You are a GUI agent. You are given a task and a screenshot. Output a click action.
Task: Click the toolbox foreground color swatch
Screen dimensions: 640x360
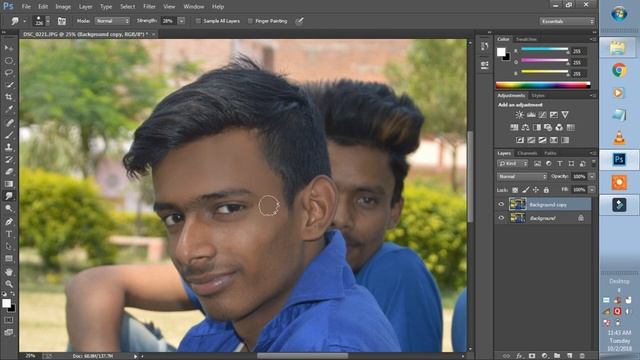click(x=6, y=303)
